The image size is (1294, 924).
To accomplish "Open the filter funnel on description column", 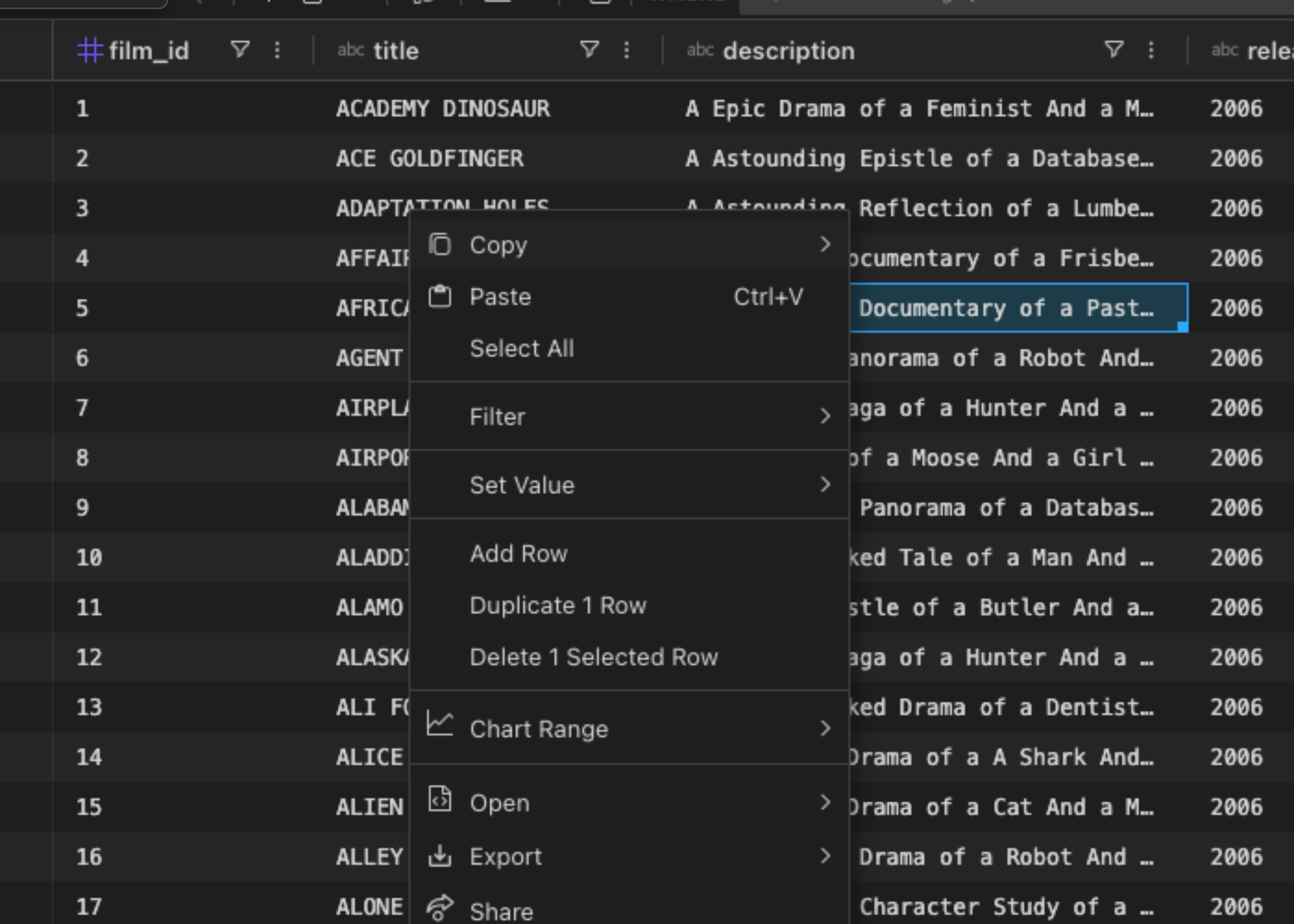I will [x=1114, y=51].
